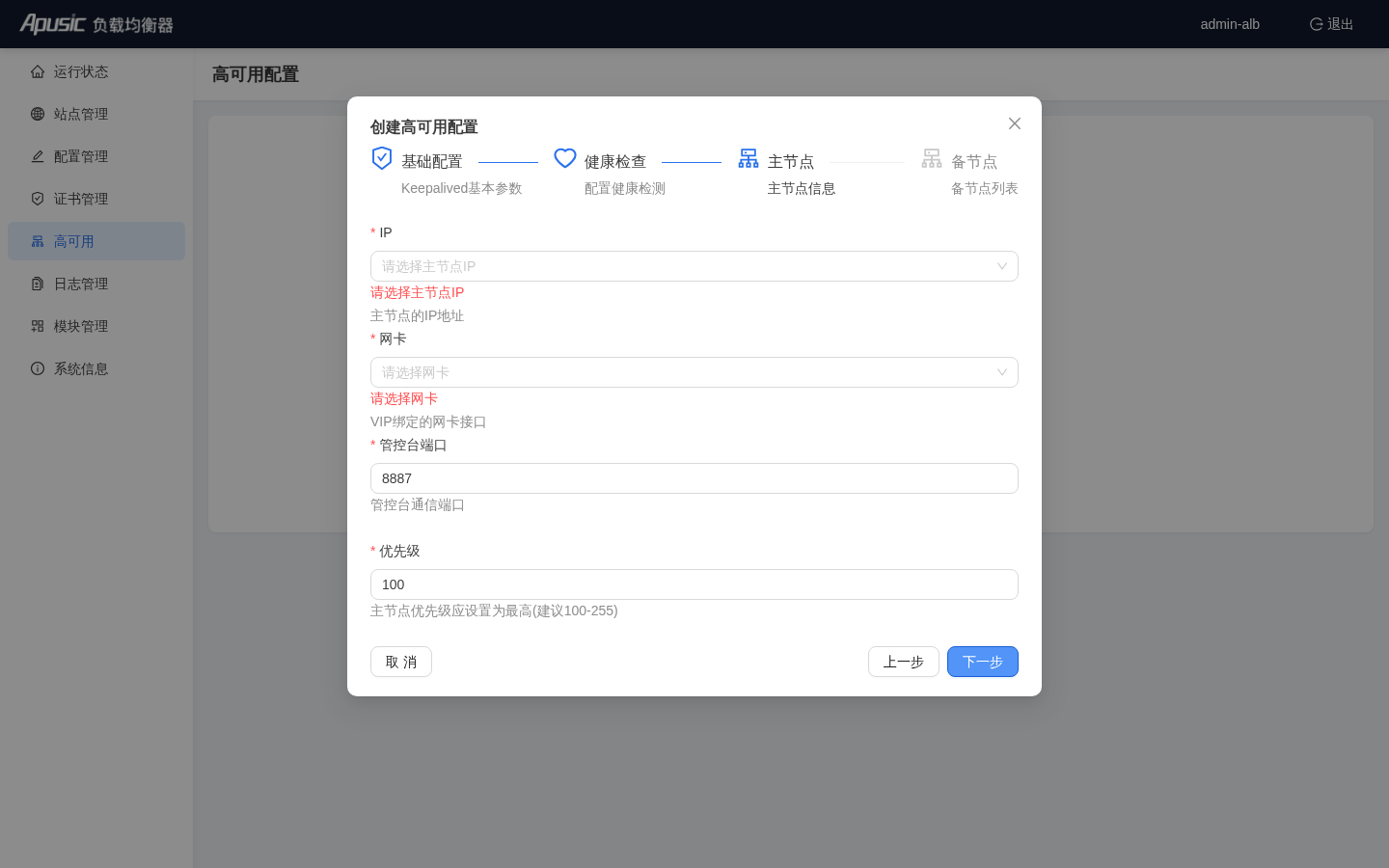Click the globe icon beside 站点管理
1389x868 pixels.
pyautogui.click(x=38, y=114)
